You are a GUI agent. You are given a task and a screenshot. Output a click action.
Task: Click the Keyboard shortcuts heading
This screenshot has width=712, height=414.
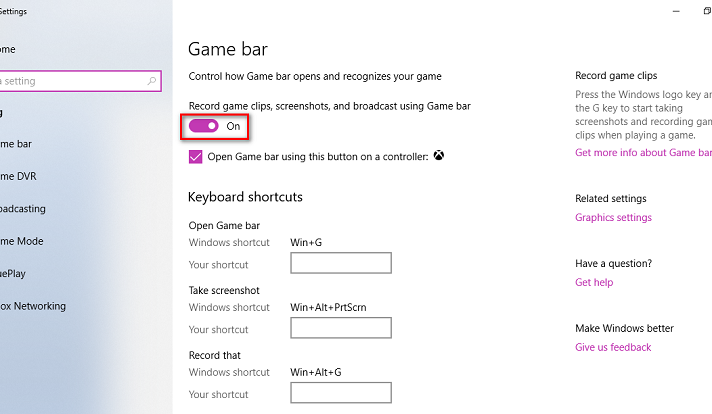click(x=245, y=197)
